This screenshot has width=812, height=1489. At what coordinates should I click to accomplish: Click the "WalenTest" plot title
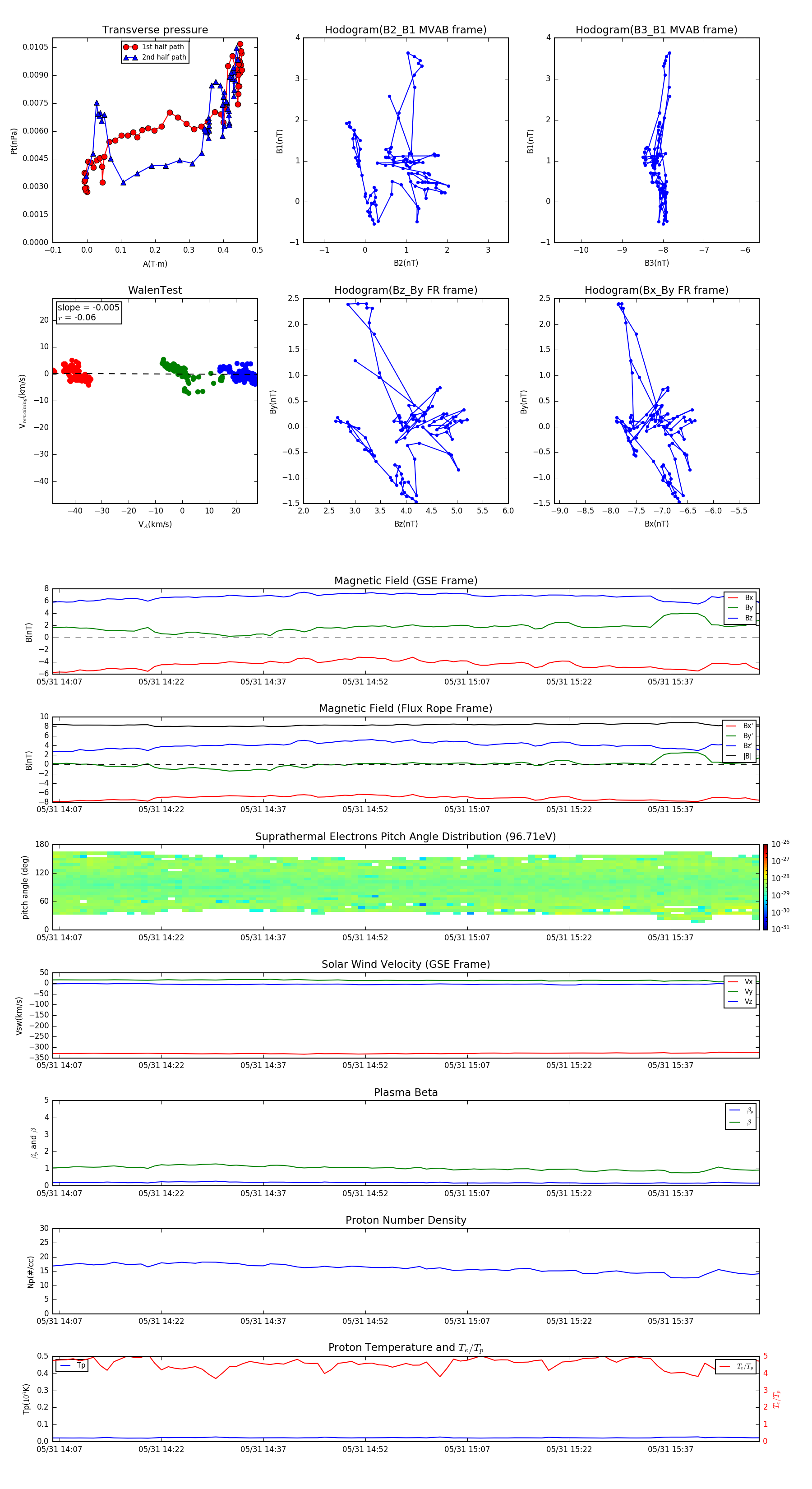pyautogui.click(x=155, y=290)
